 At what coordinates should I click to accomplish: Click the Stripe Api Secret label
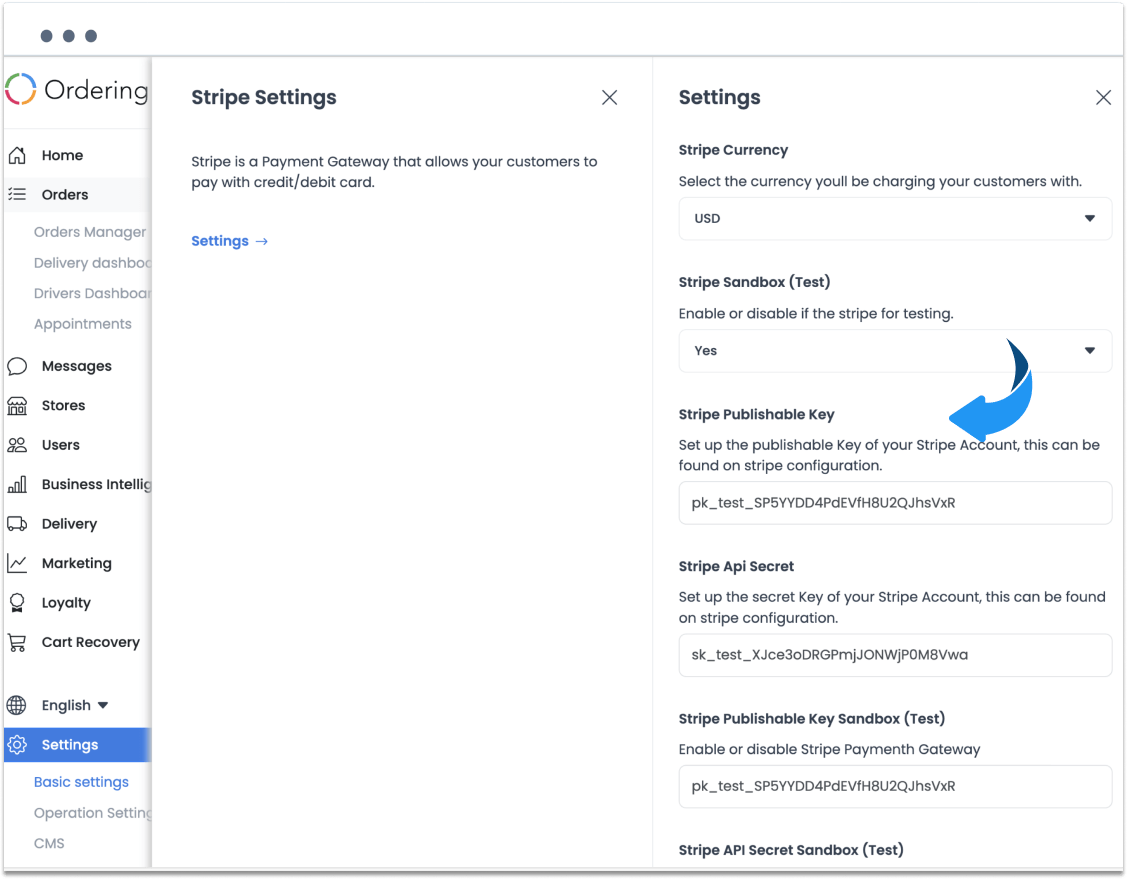pos(736,567)
